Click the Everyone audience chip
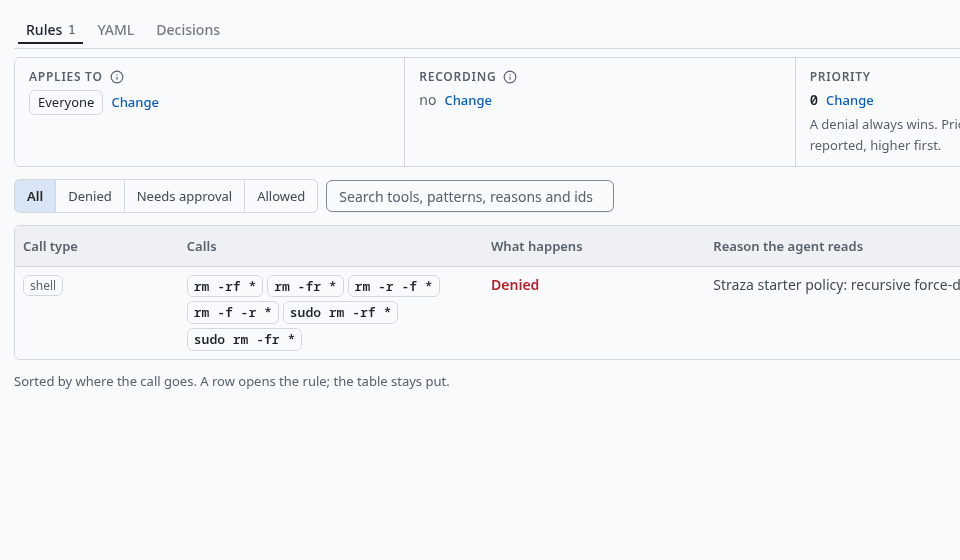Image resolution: width=960 pixels, height=560 pixels. (x=66, y=102)
